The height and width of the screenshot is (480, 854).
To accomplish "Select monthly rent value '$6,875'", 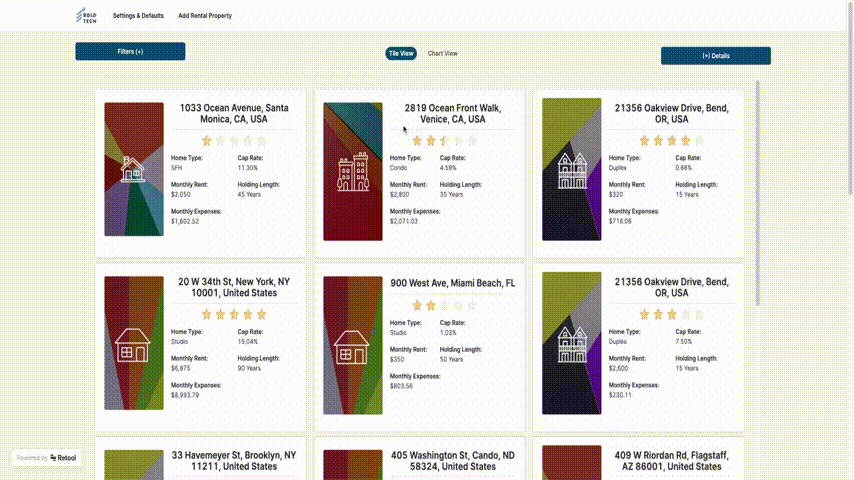I will point(181,368).
